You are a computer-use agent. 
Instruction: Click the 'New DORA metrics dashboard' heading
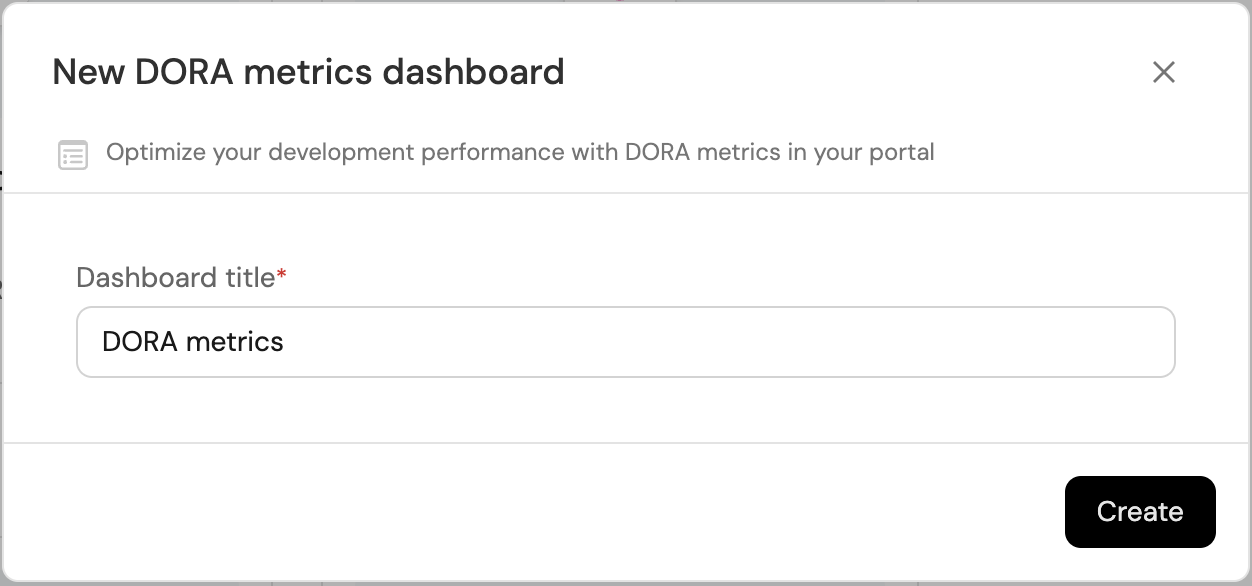308,72
